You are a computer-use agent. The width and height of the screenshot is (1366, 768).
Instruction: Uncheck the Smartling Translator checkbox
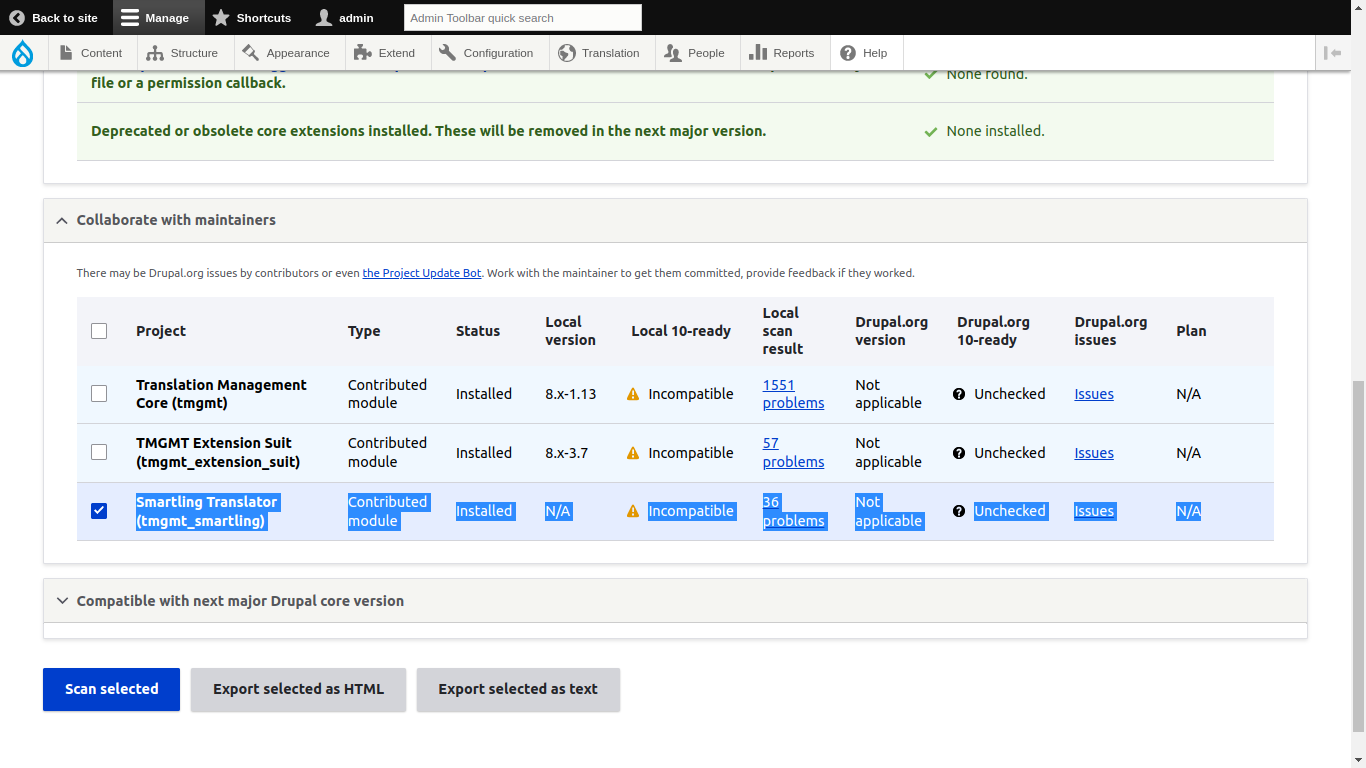(99, 511)
